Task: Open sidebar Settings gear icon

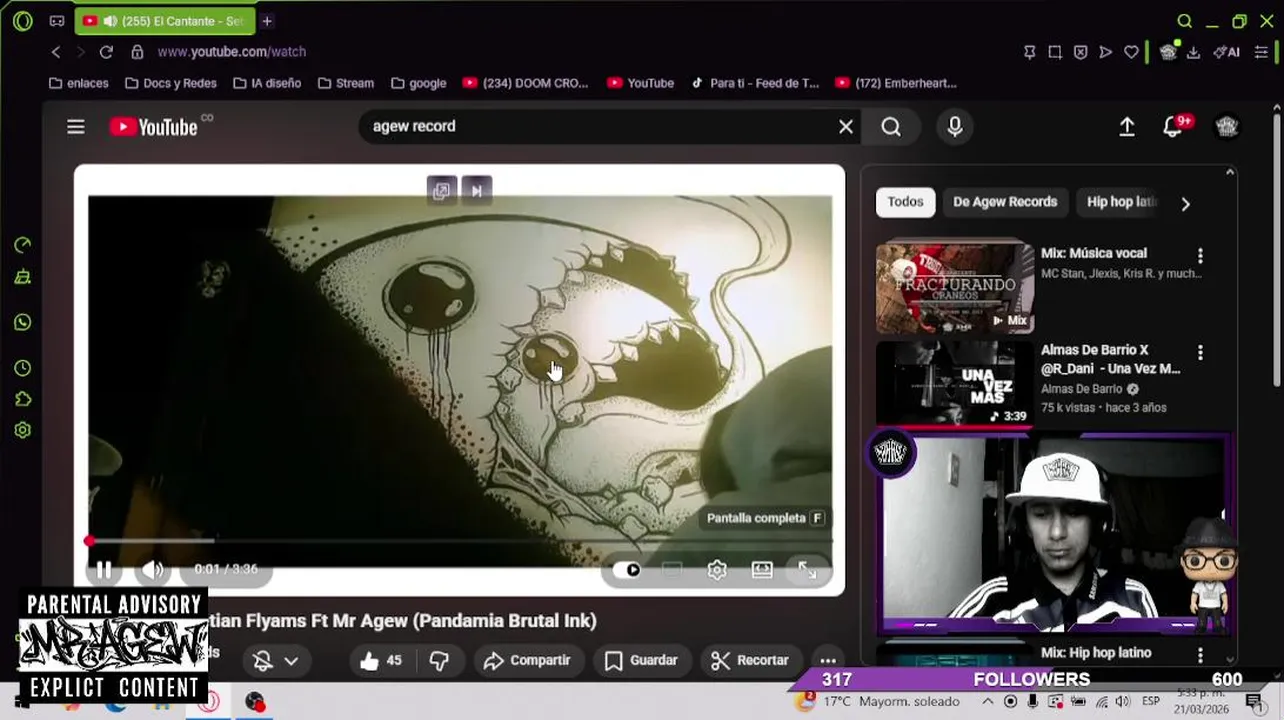Action: click(23, 430)
